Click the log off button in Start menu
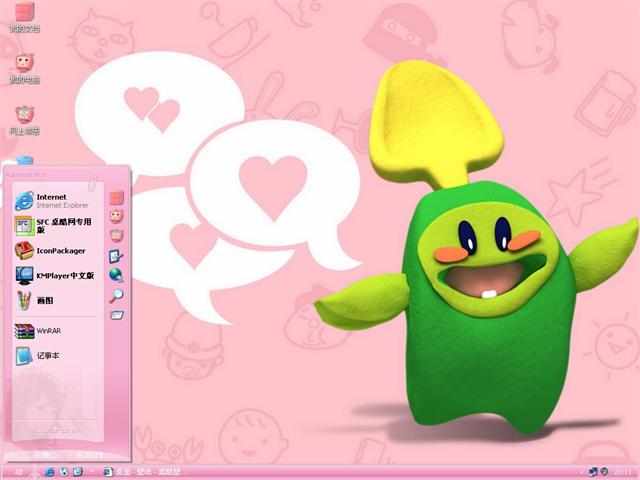 point(44,454)
